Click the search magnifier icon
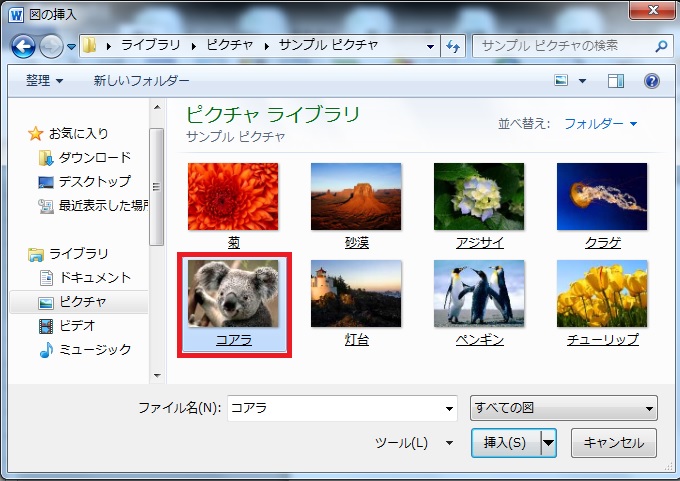Image resolution: width=680 pixels, height=481 pixels. tap(661, 46)
